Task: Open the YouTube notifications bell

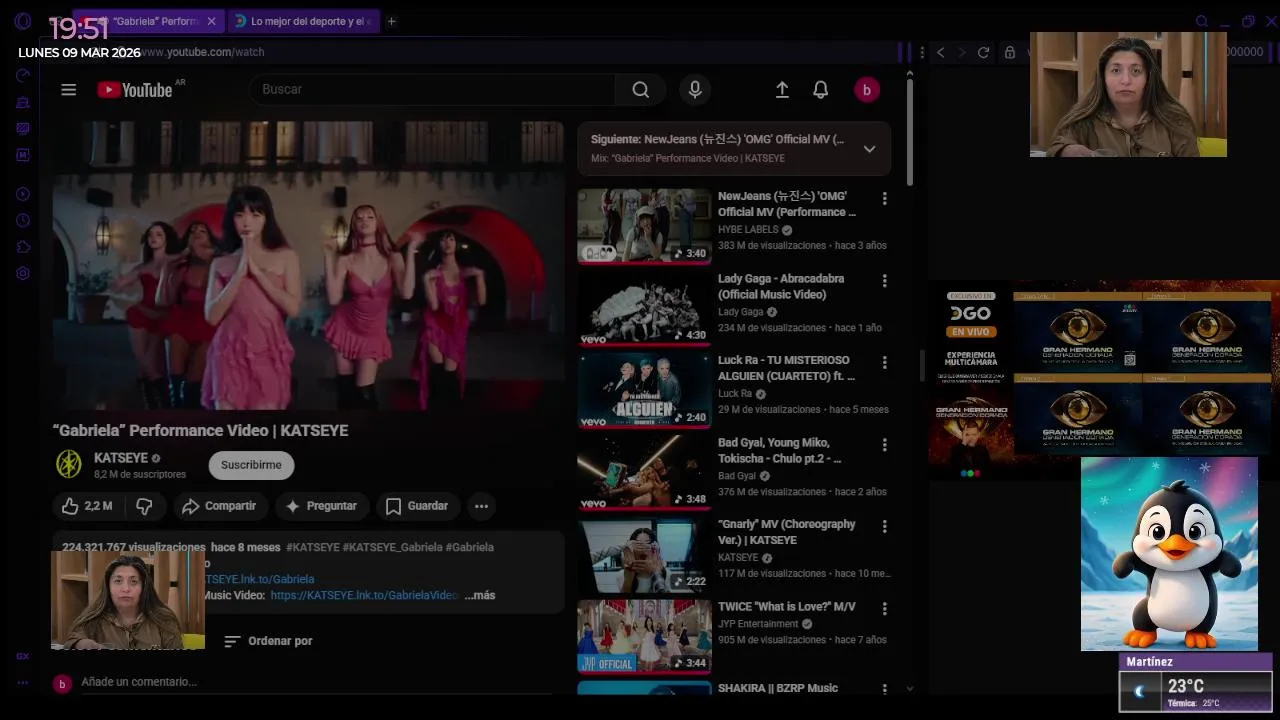Action: [820, 90]
